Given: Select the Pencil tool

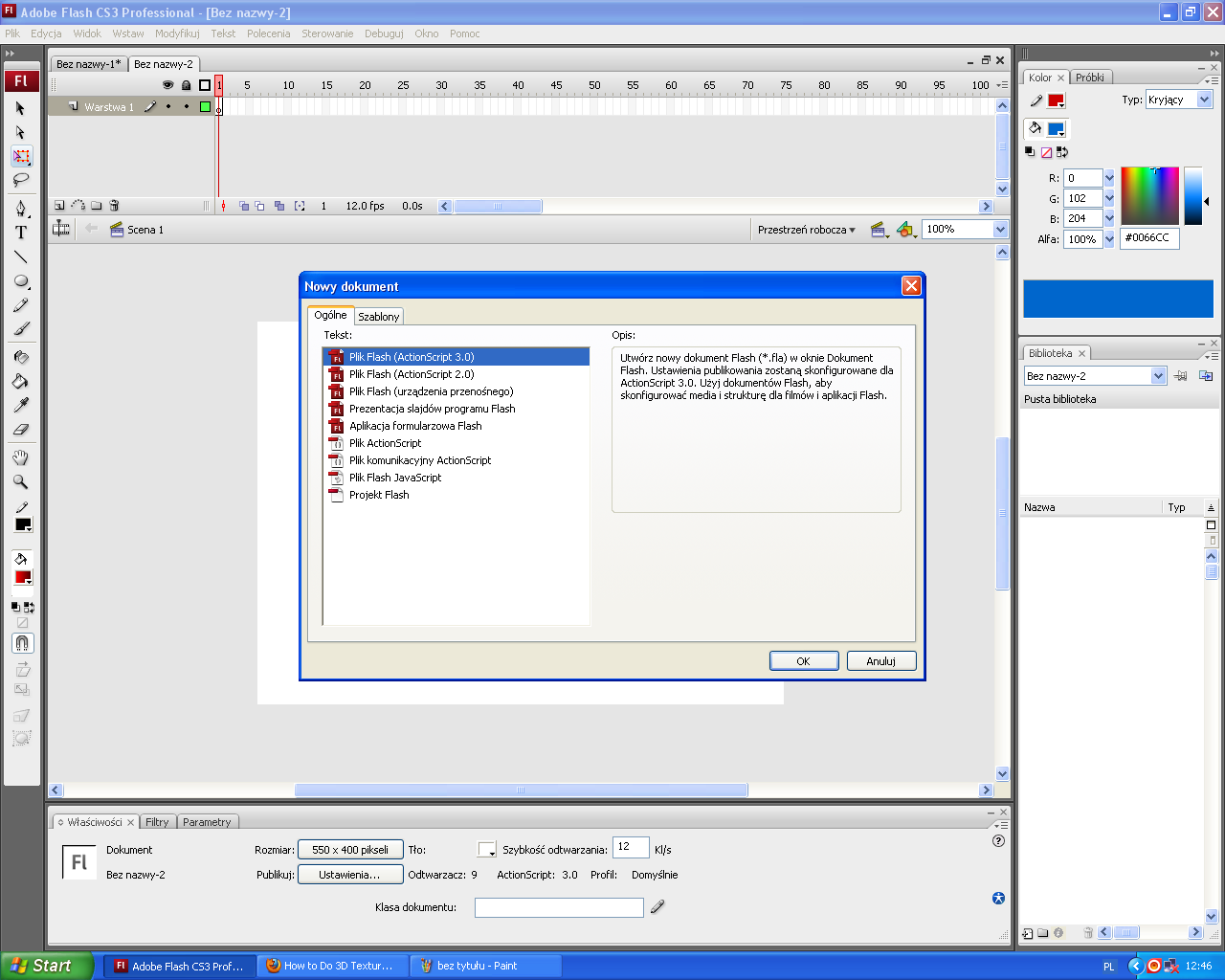Looking at the screenshot, I should (x=21, y=305).
